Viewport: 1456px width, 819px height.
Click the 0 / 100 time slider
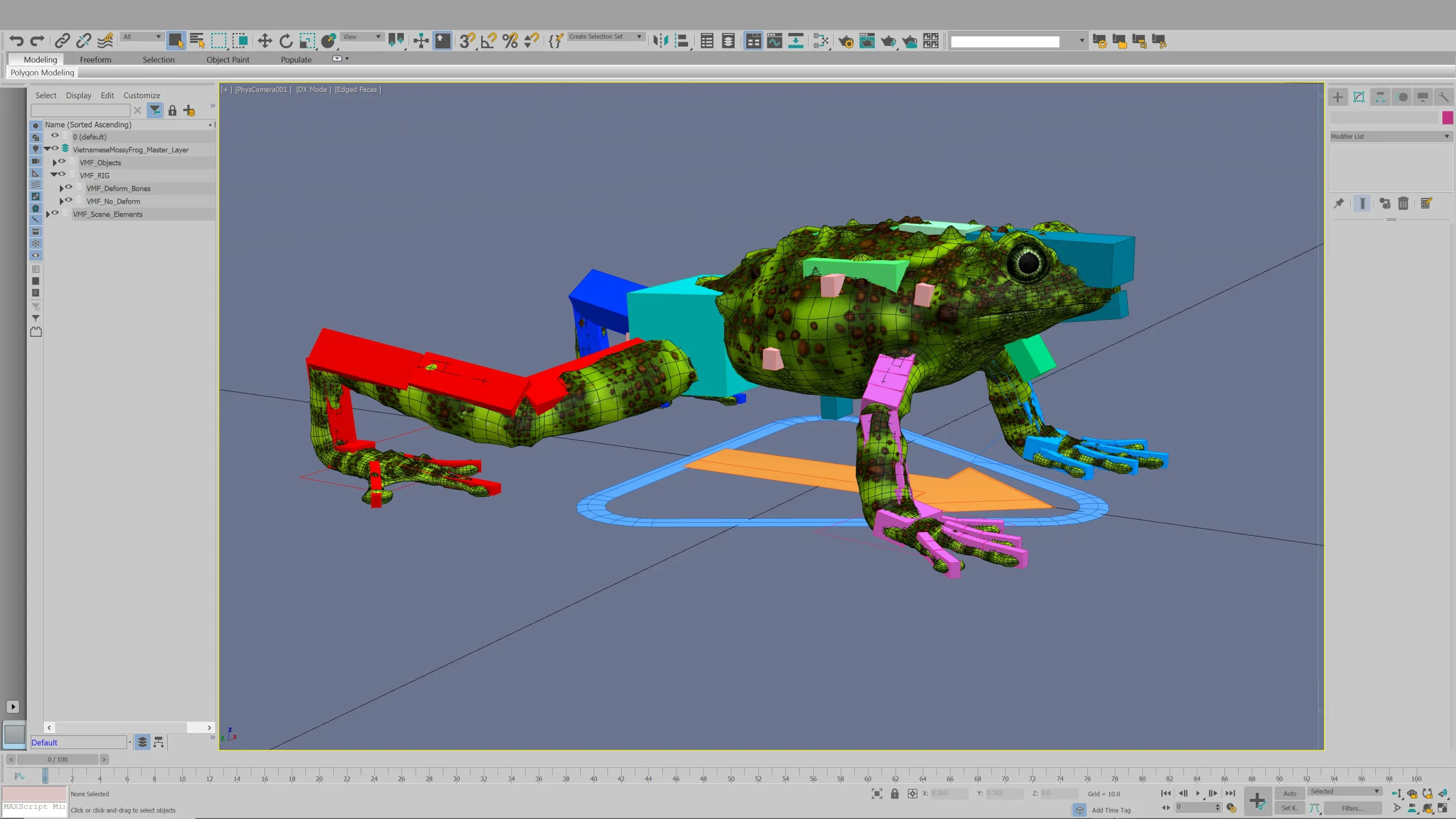pos(57,759)
